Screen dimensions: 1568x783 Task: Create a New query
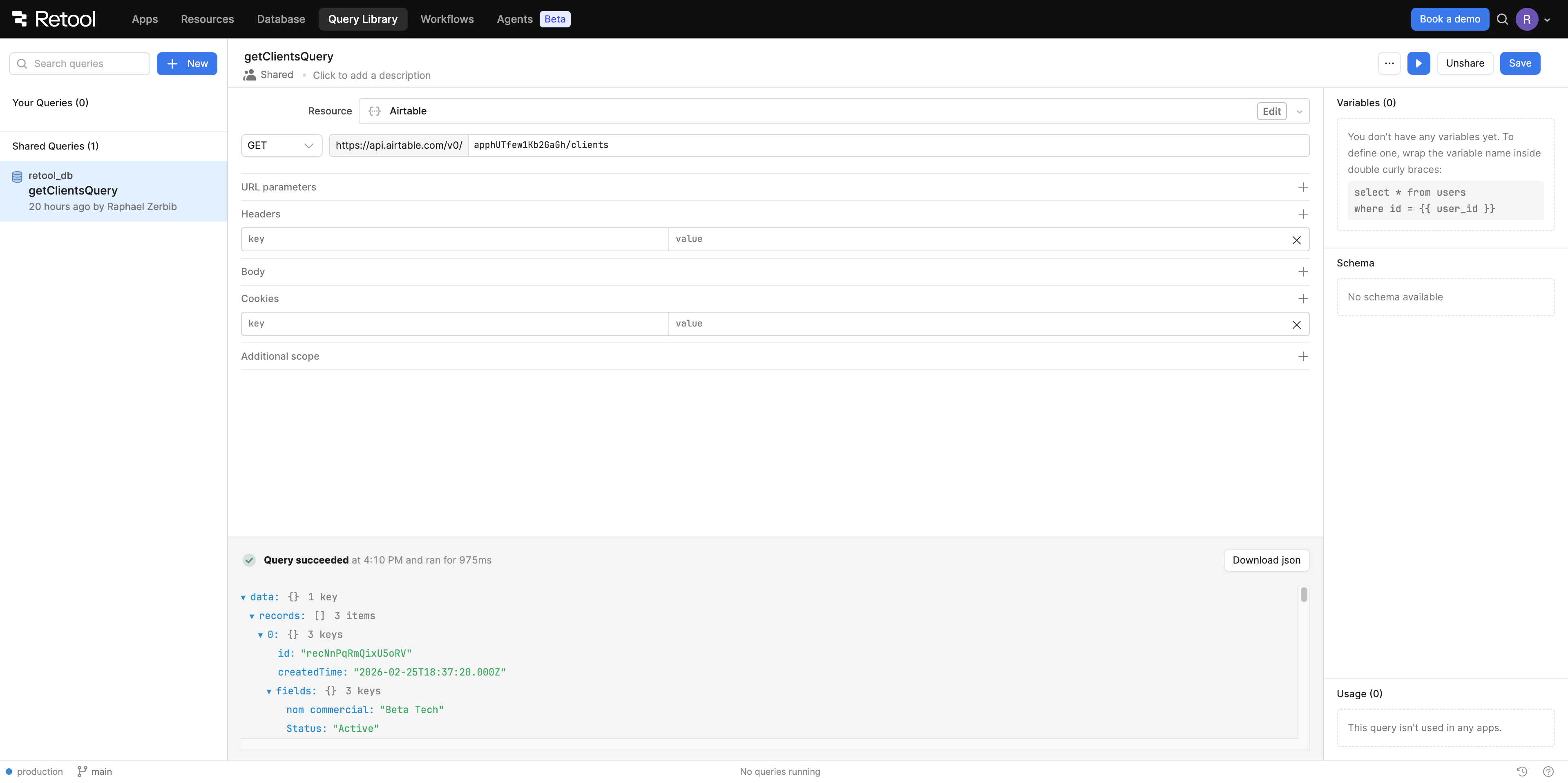click(x=187, y=63)
